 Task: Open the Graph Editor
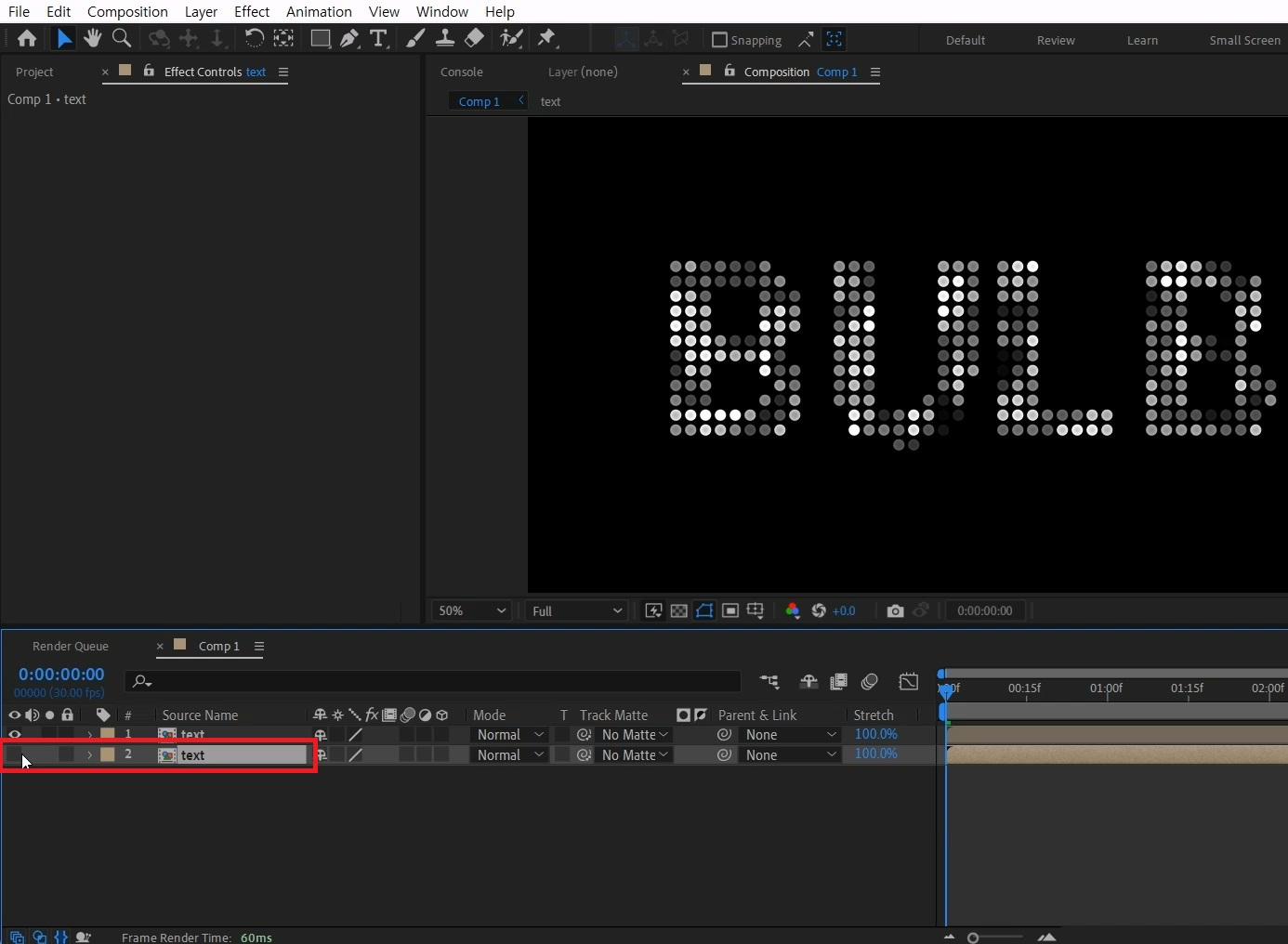[x=909, y=682]
